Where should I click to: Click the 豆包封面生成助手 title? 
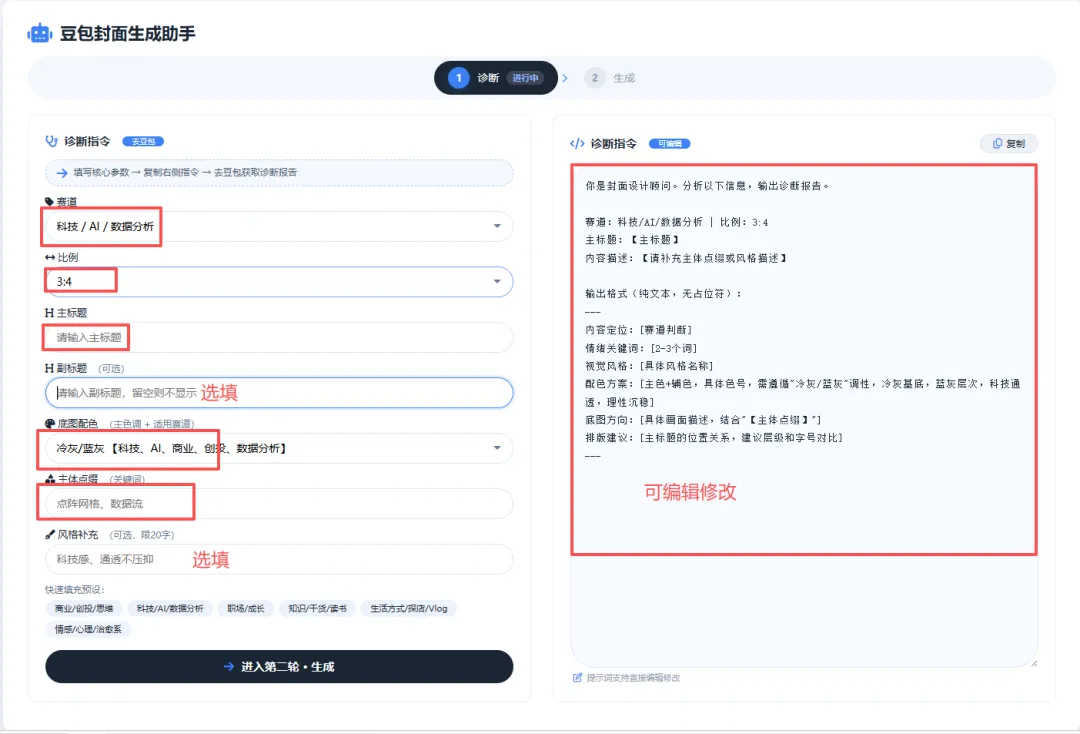[127, 34]
